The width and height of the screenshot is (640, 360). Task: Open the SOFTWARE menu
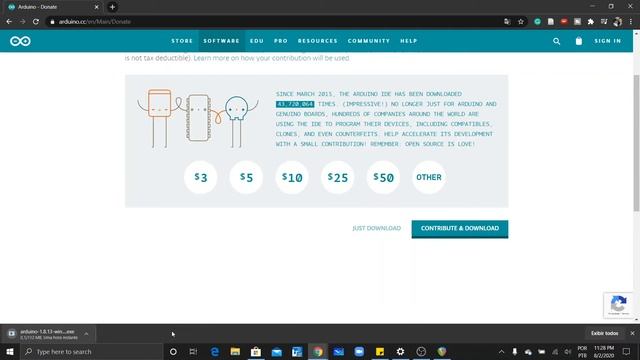pos(221,41)
